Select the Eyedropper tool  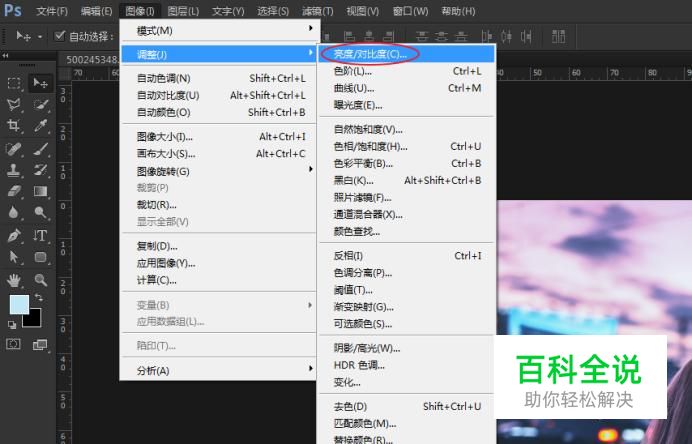click(x=41, y=126)
